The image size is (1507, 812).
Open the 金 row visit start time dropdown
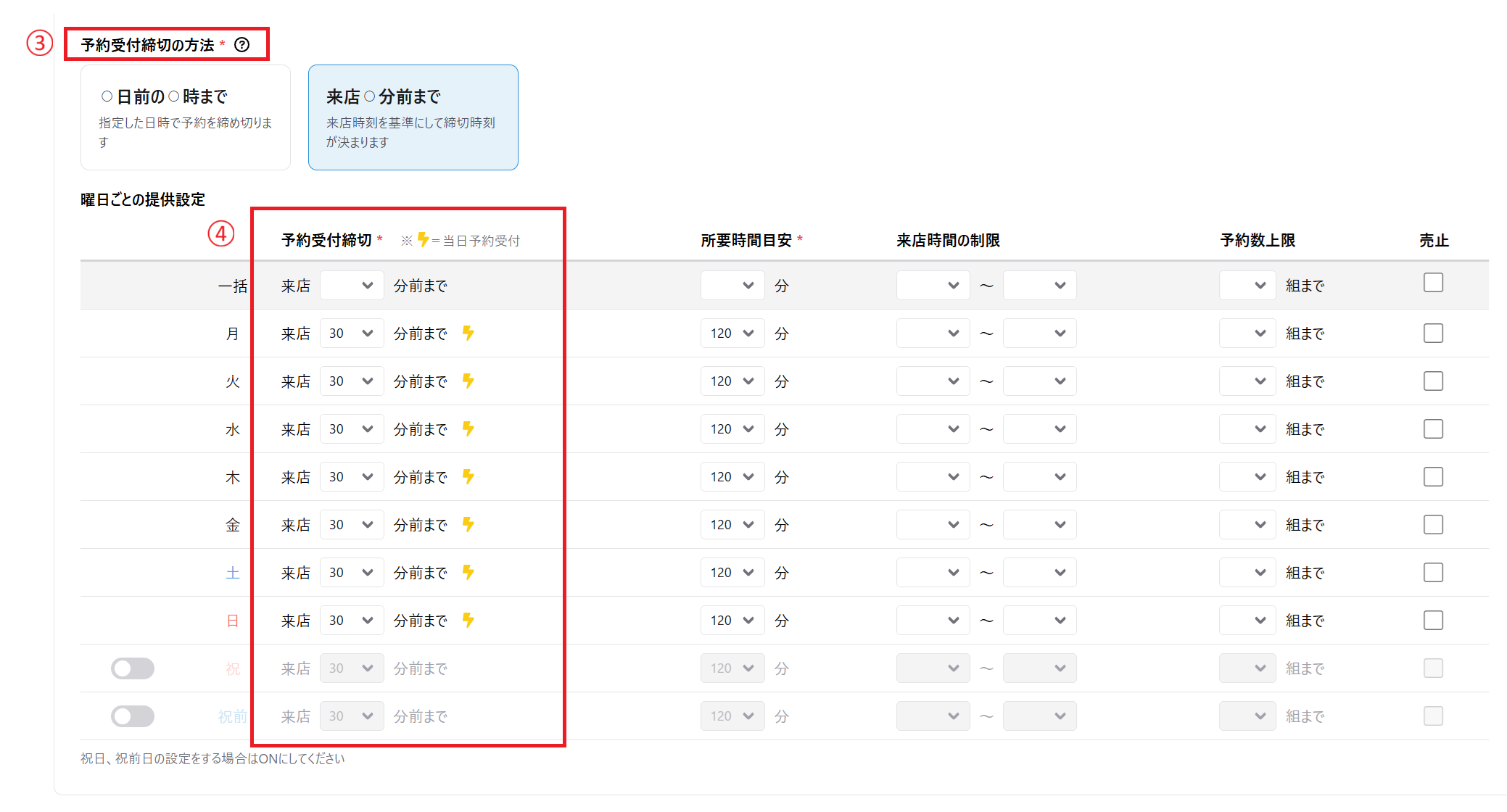coord(933,525)
